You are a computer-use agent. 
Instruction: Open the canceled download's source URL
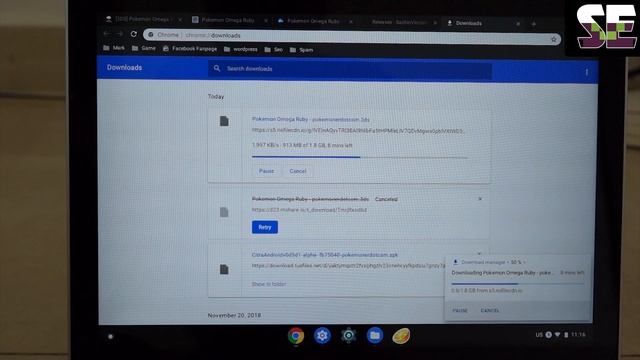click(x=309, y=210)
